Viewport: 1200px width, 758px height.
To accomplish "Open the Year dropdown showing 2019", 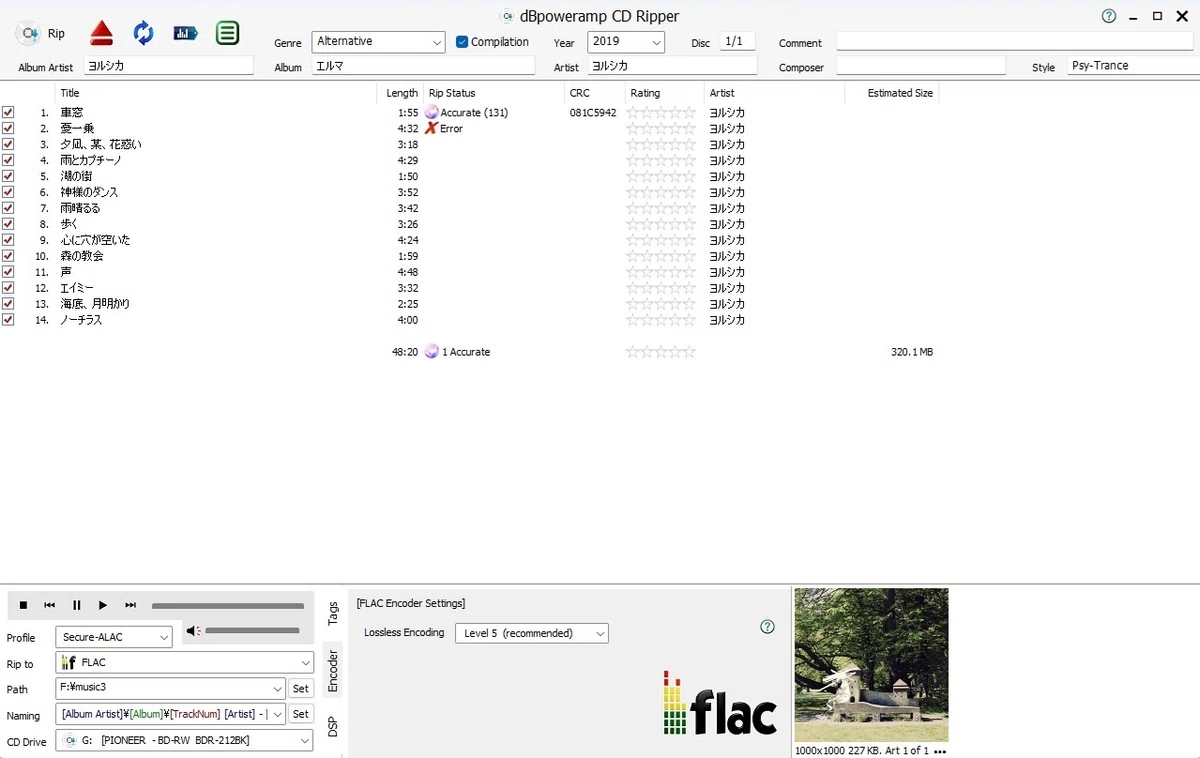I will tap(626, 42).
